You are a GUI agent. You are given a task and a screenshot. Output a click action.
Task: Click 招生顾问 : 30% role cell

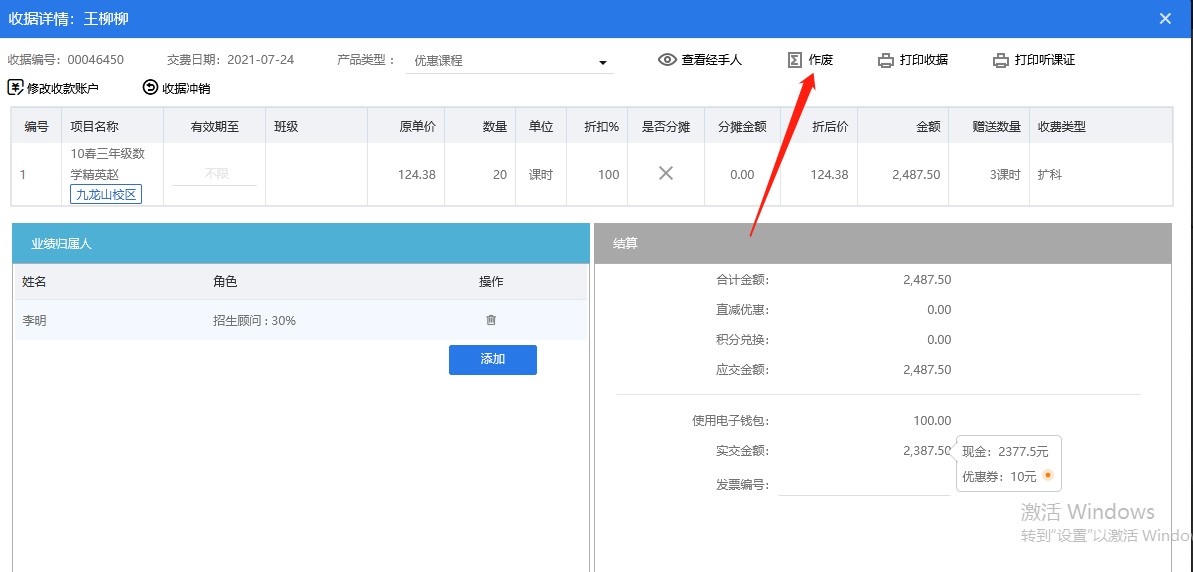(254, 320)
